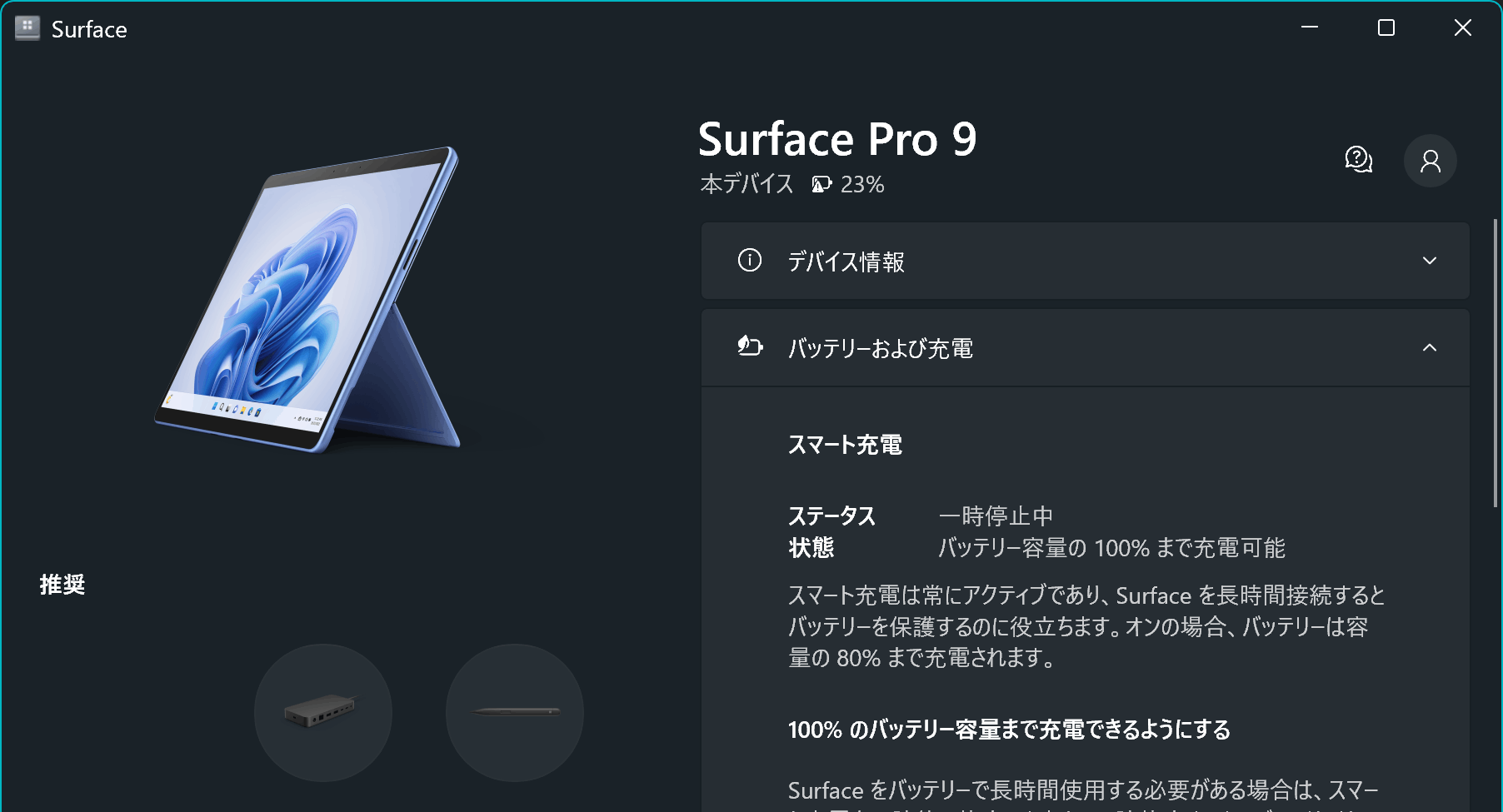Image resolution: width=1503 pixels, height=812 pixels.
Task: Click the battery status icon showing 23%
Action: click(x=821, y=184)
